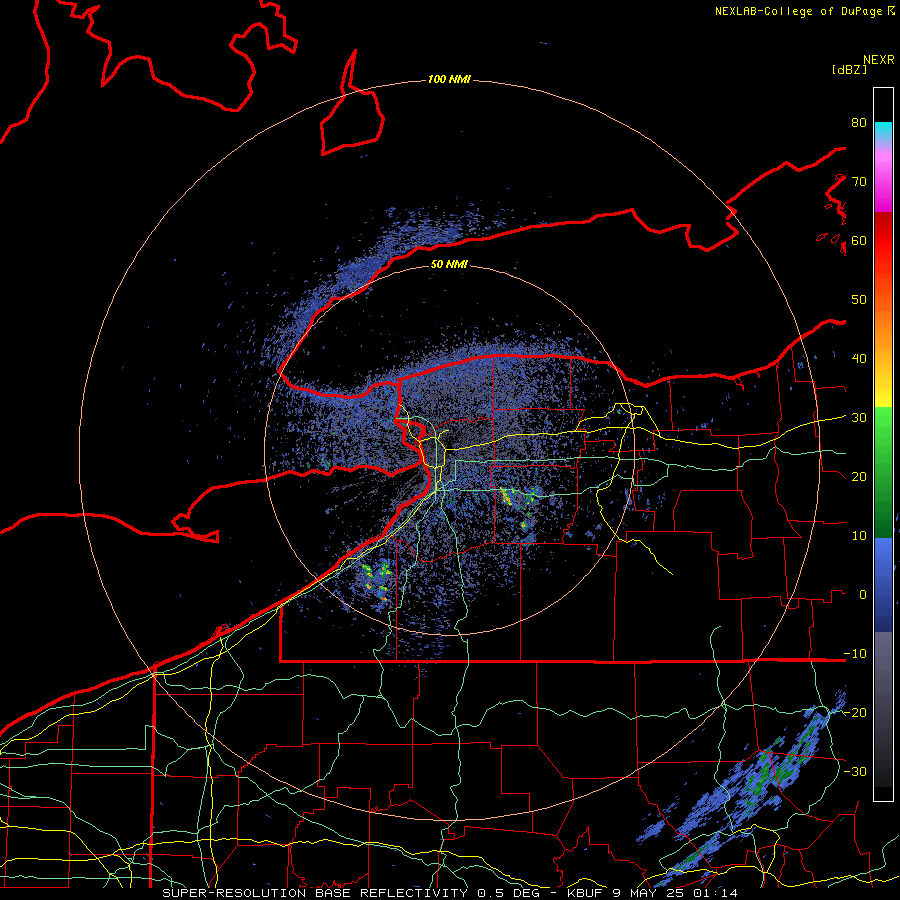Click the 60 dBZ scale value
The height and width of the screenshot is (900, 900).
pos(859,240)
